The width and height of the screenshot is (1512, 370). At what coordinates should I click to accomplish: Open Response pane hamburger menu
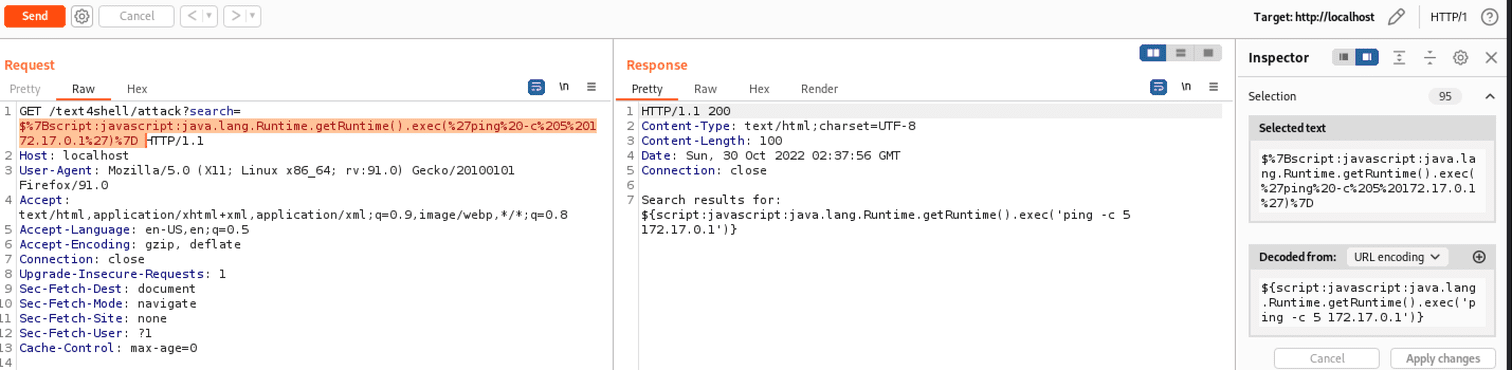(1213, 88)
